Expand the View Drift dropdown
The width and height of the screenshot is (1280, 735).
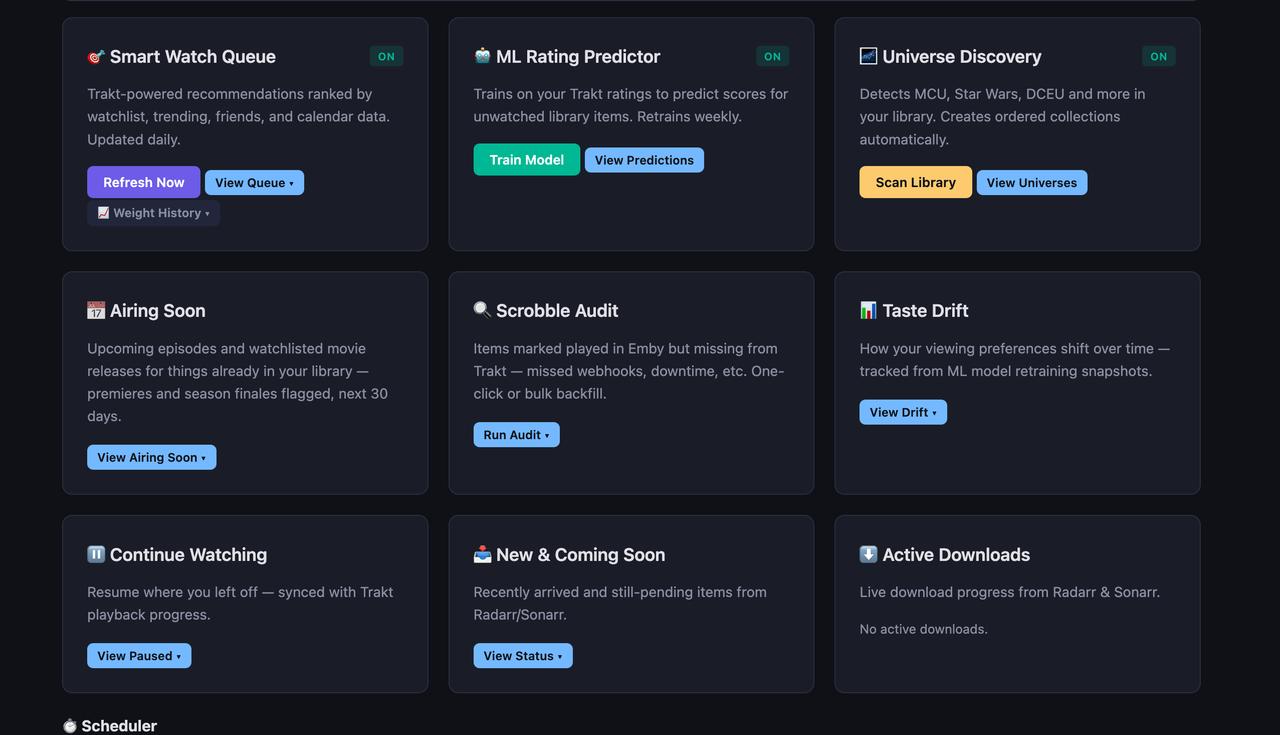pos(903,412)
